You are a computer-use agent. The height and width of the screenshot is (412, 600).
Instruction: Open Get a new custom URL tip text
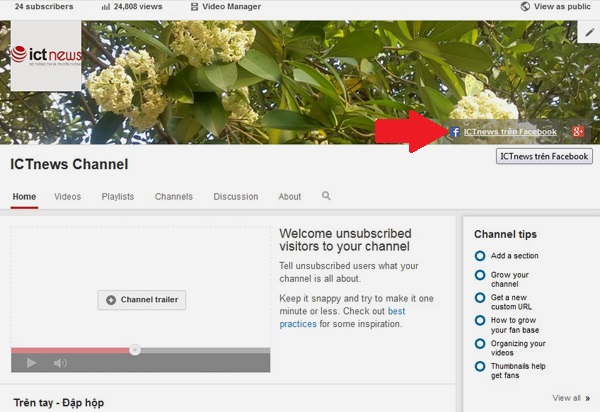point(512,302)
